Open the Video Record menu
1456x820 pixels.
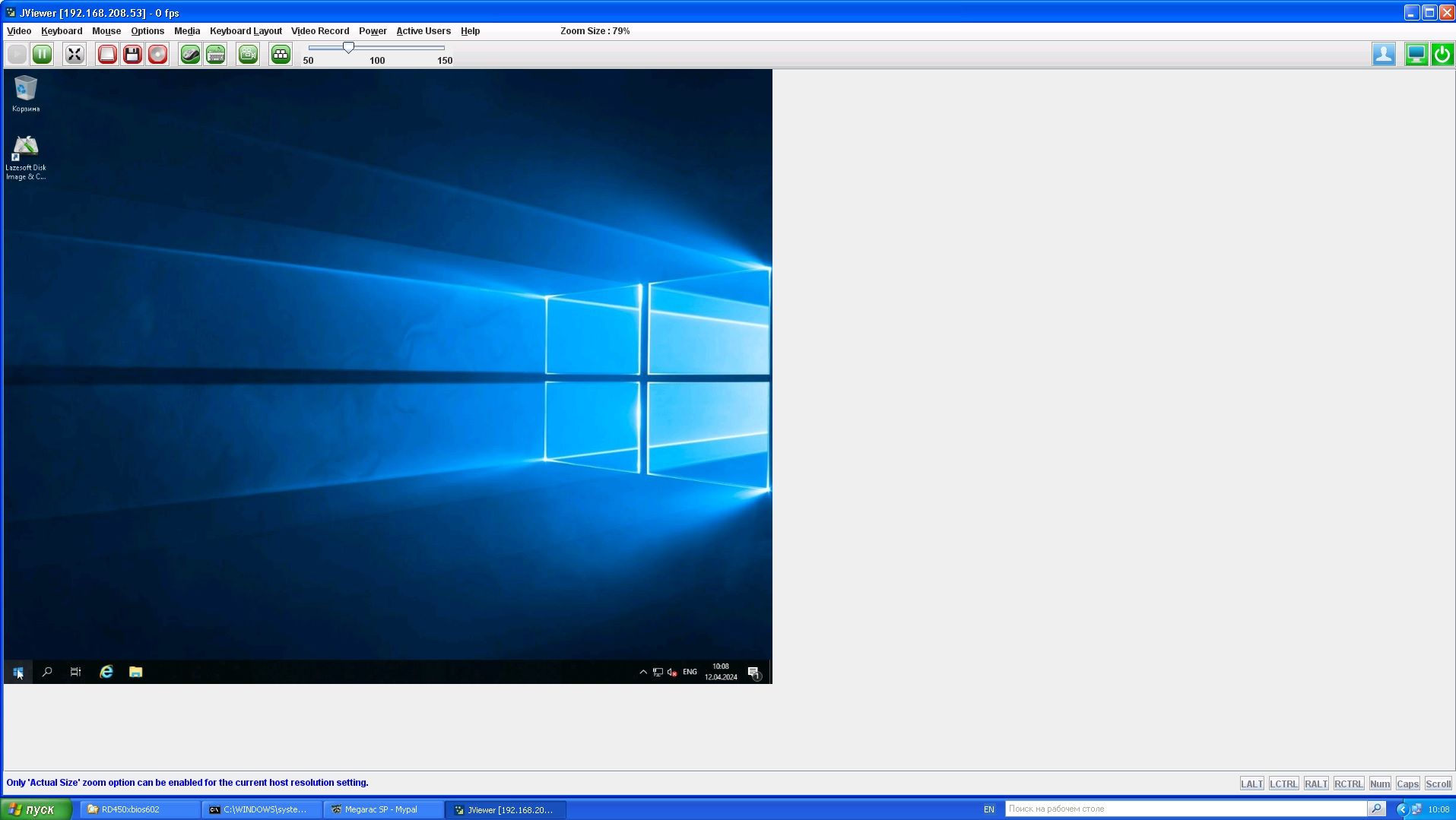click(320, 31)
